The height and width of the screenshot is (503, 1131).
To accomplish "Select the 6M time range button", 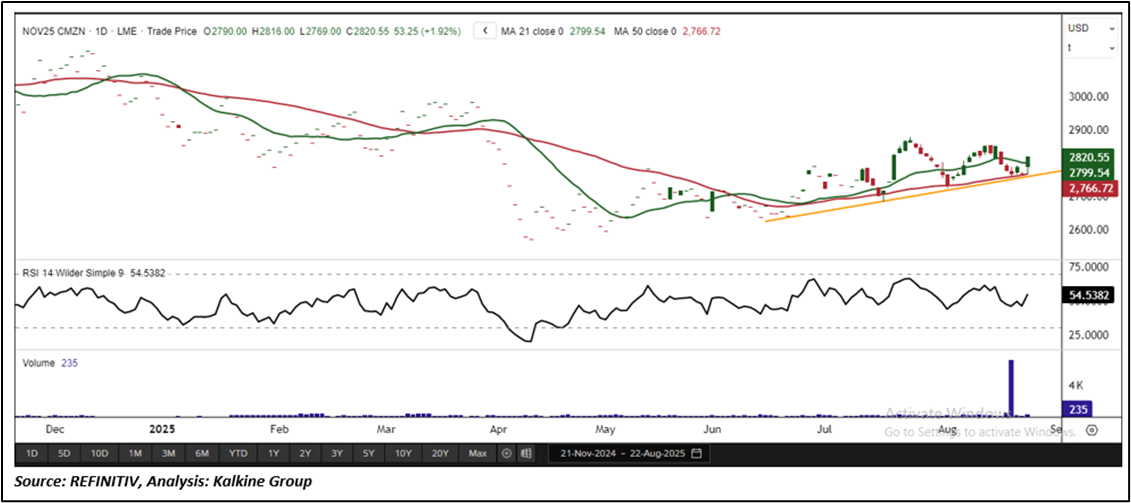I will click(202, 454).
